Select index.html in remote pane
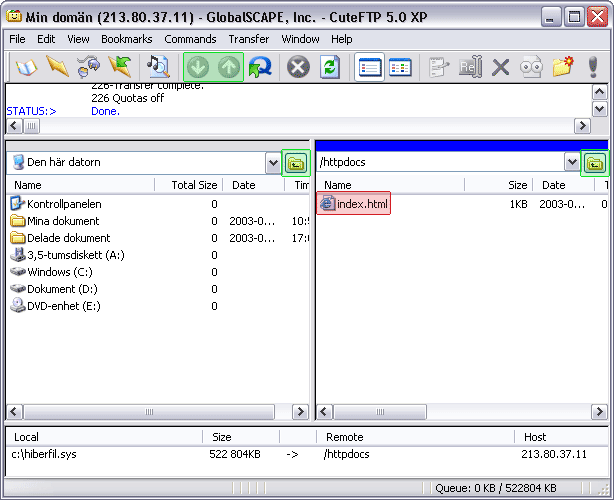This screenshot has height=500, width=614. coord(361,204)
